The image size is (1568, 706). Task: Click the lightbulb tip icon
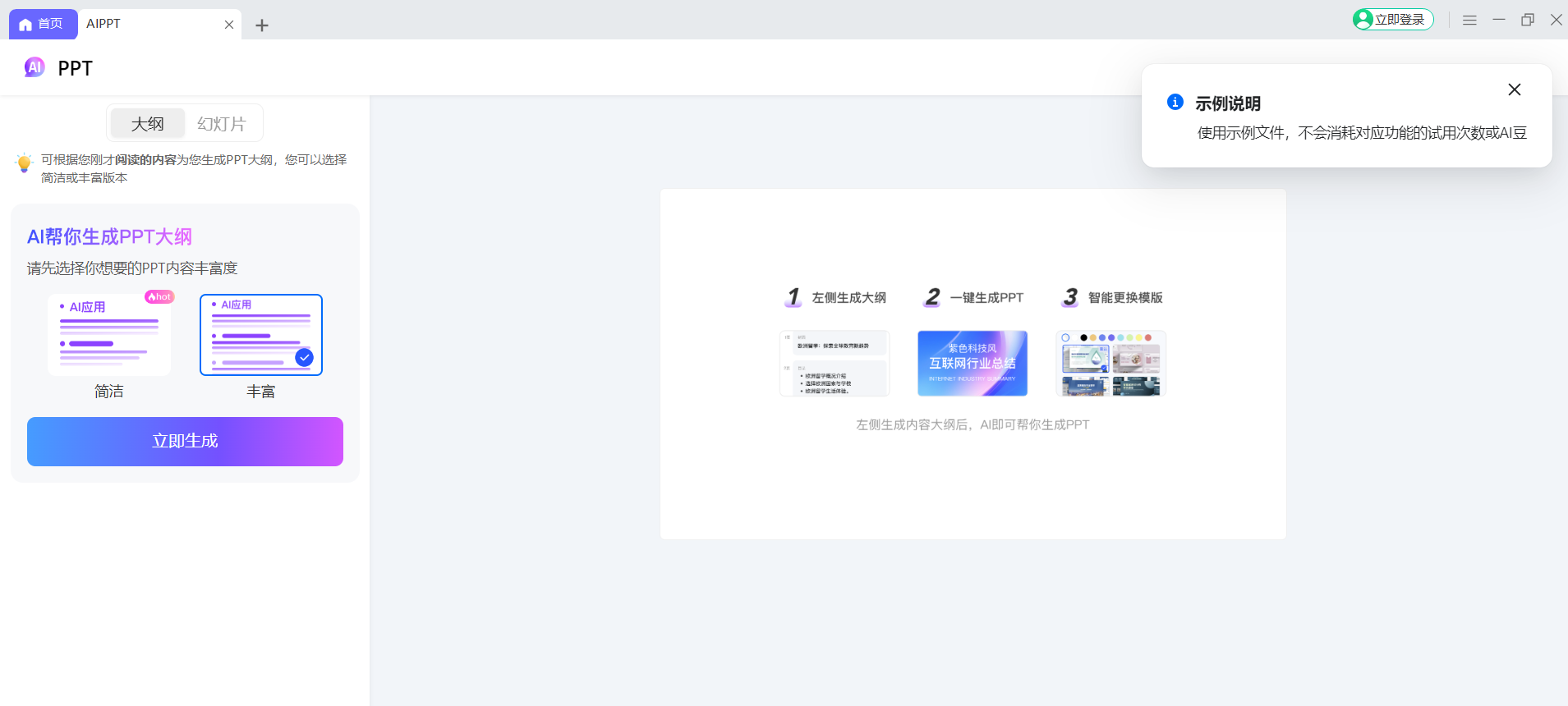coord(25,163)
